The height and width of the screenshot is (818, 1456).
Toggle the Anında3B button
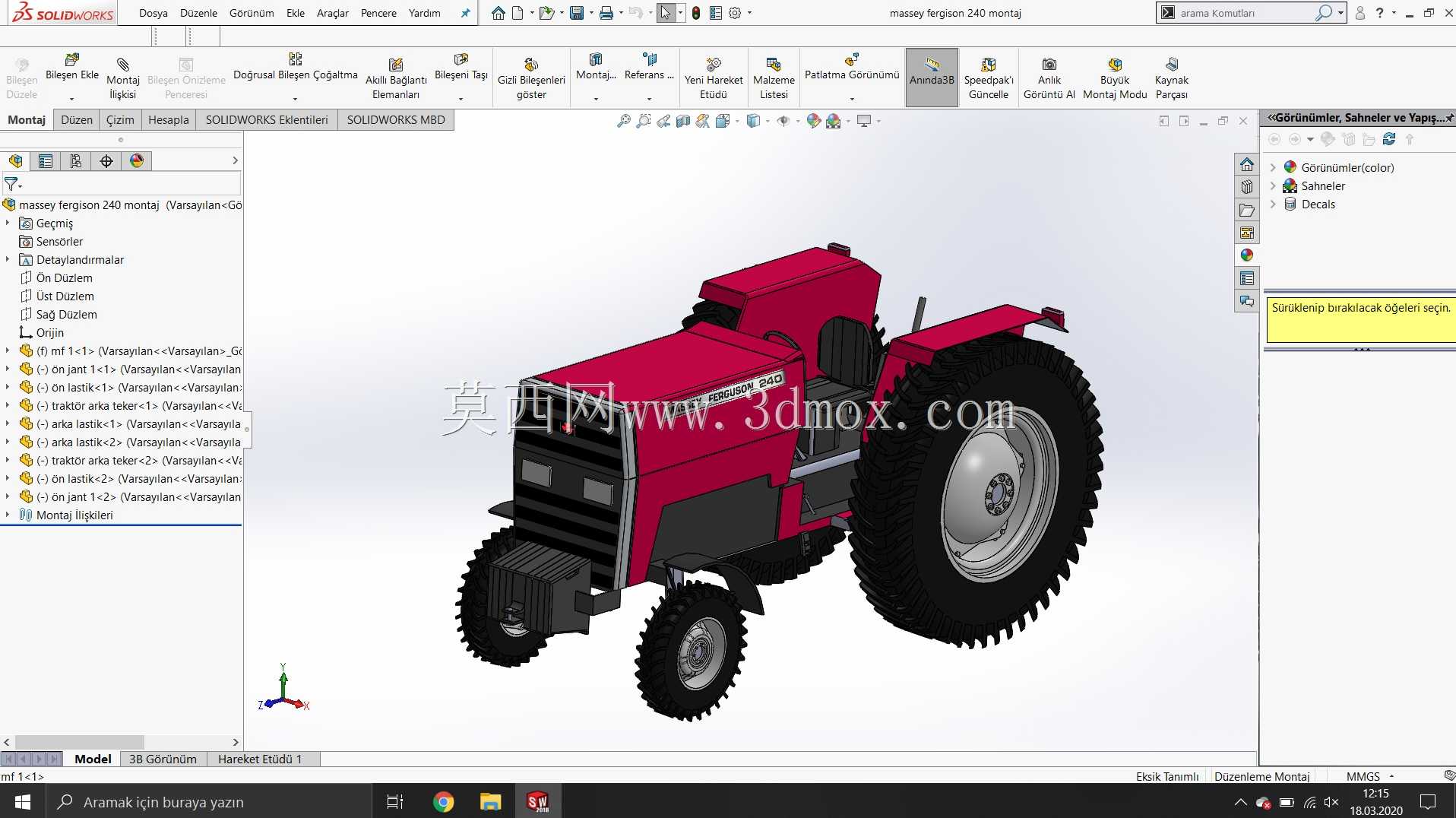(x=932, y=77)
